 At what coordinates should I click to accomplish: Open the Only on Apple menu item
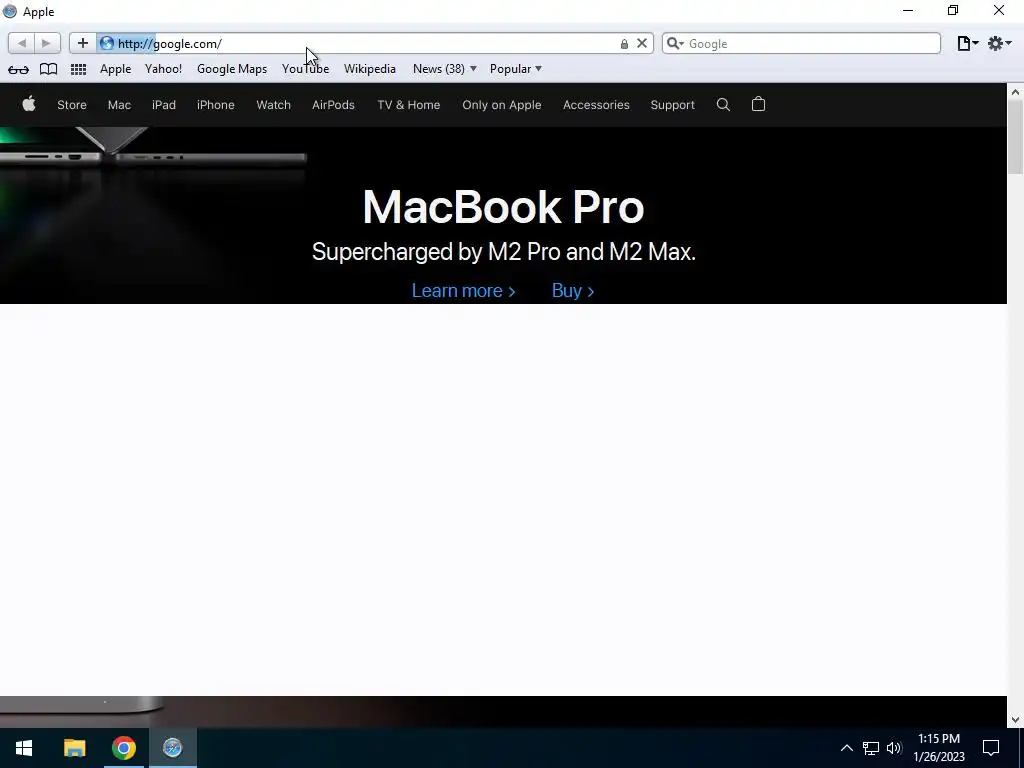tap(502, 104)
